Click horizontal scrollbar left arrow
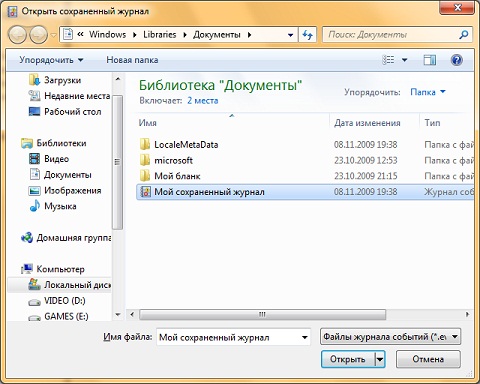 click(x=132, y=314)
